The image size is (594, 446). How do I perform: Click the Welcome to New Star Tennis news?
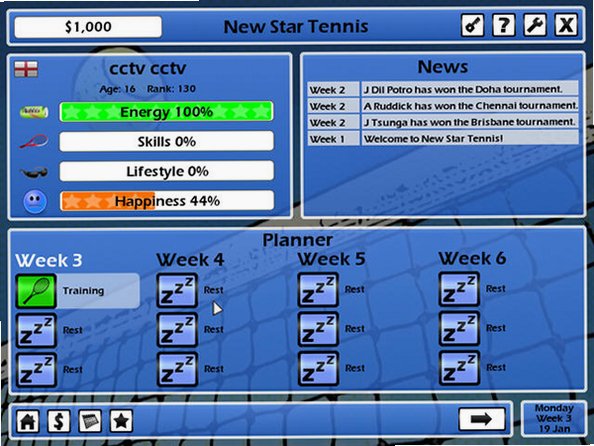tap(443, 139)
